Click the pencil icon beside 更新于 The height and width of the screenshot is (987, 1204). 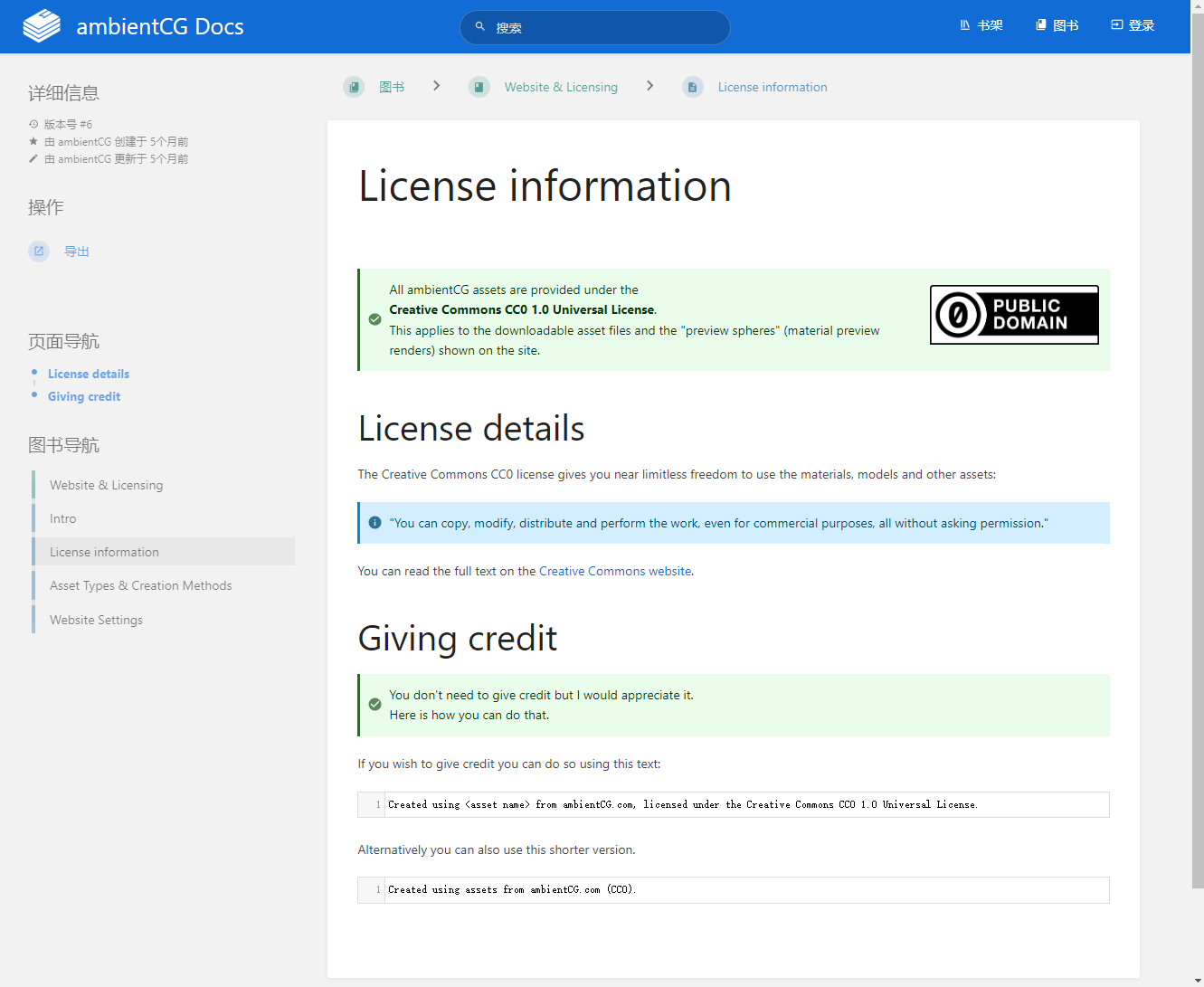tap(33, 158)
